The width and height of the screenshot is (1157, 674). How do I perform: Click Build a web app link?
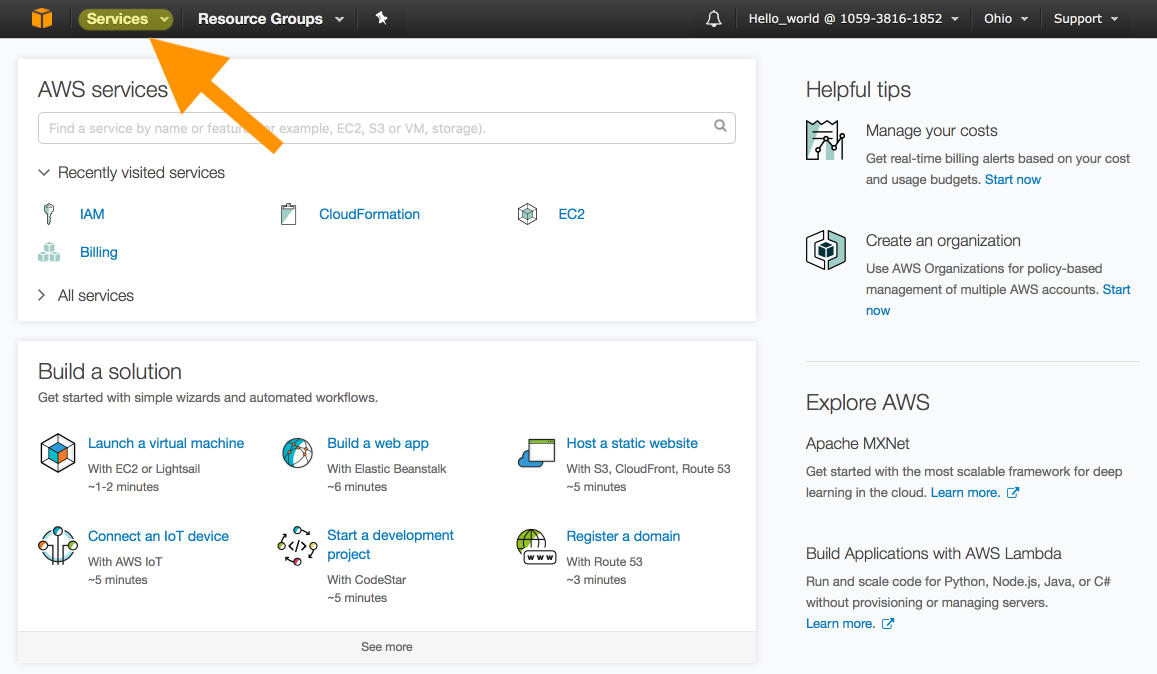click(378, 443)
